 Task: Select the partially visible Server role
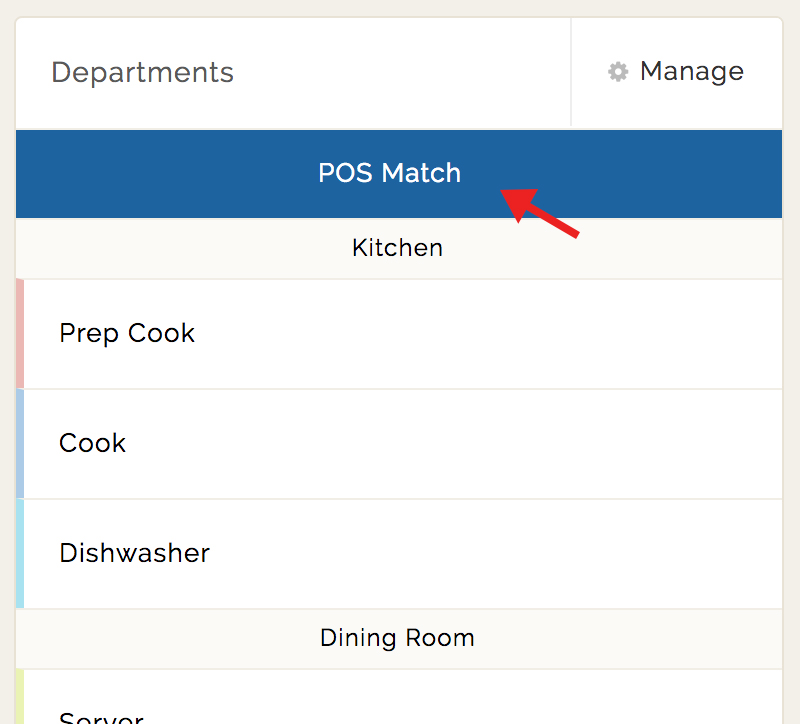coord(400,706)
